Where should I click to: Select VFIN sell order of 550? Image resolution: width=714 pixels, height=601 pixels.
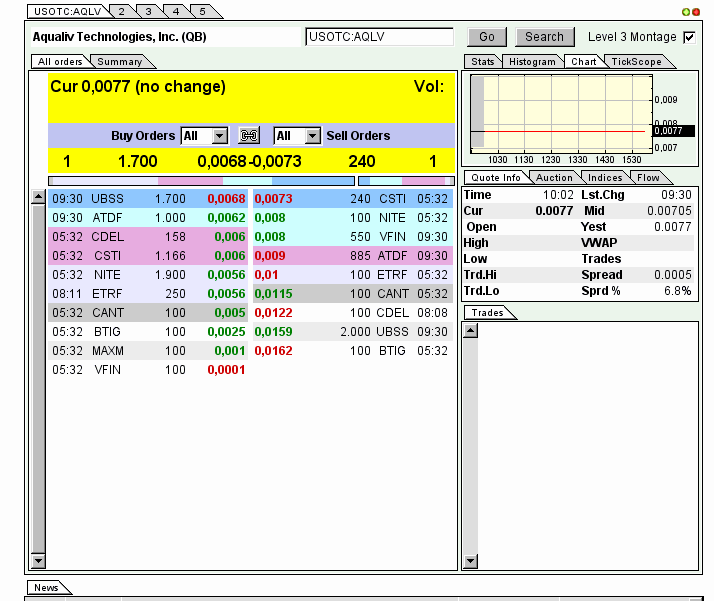pyautogui.click(x=353, y=237)
